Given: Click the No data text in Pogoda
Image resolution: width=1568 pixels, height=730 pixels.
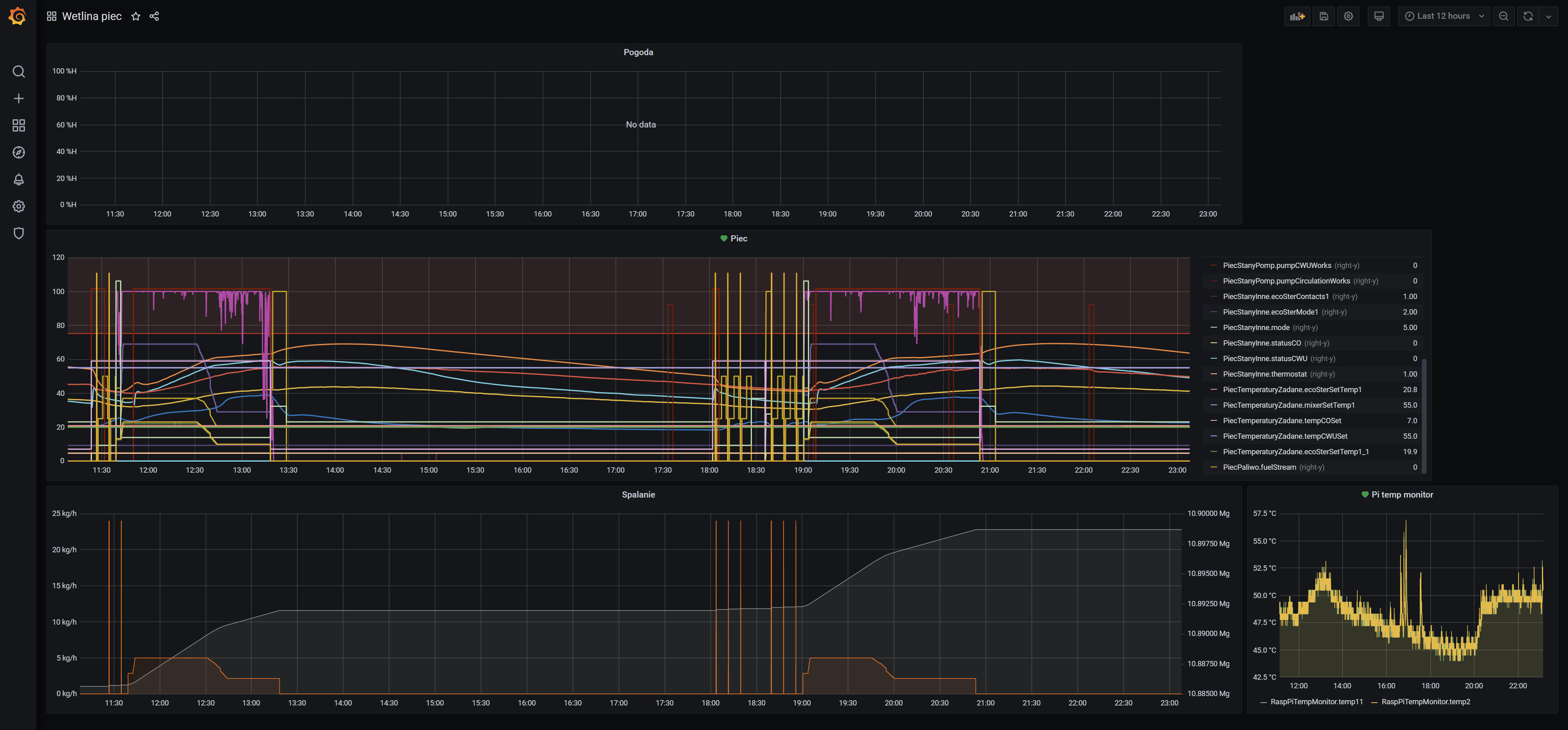Looking at the screenshot, I should (x=640, y=125).
